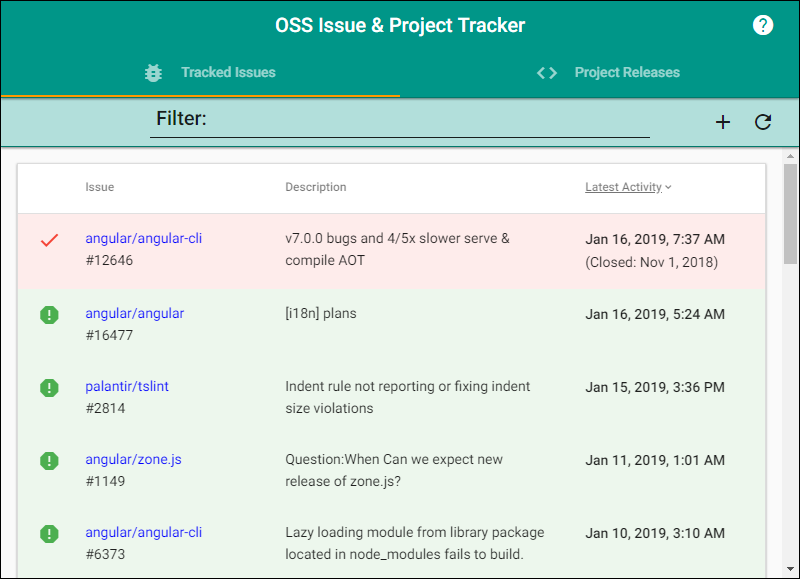Click the refresh icon
The width and height of the screenshot is (800, 579).
[763, 122]
